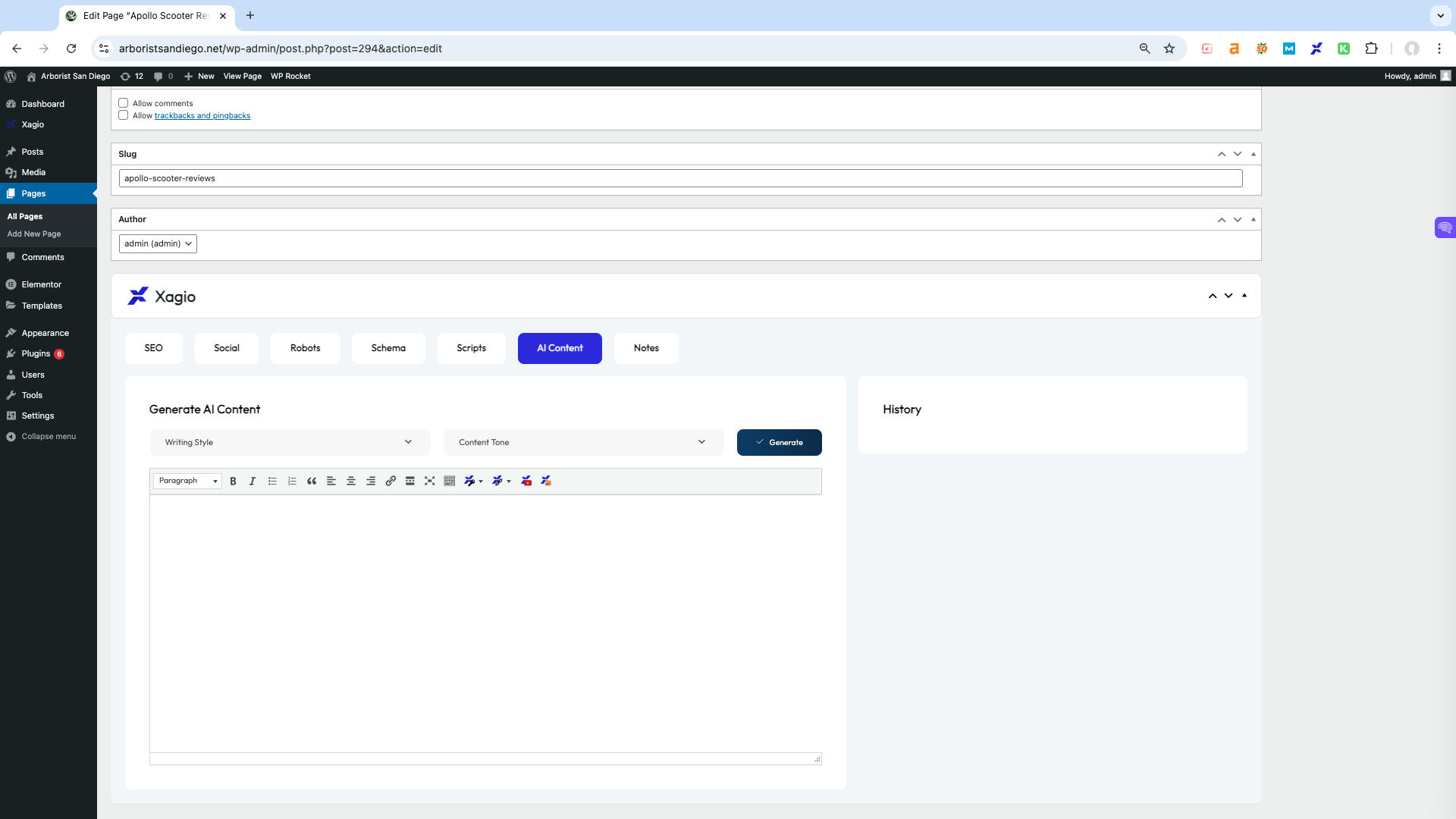This screenshot has height=819, width=1456.
Task: Reload the browser page
Action: [x=71, y=49]
